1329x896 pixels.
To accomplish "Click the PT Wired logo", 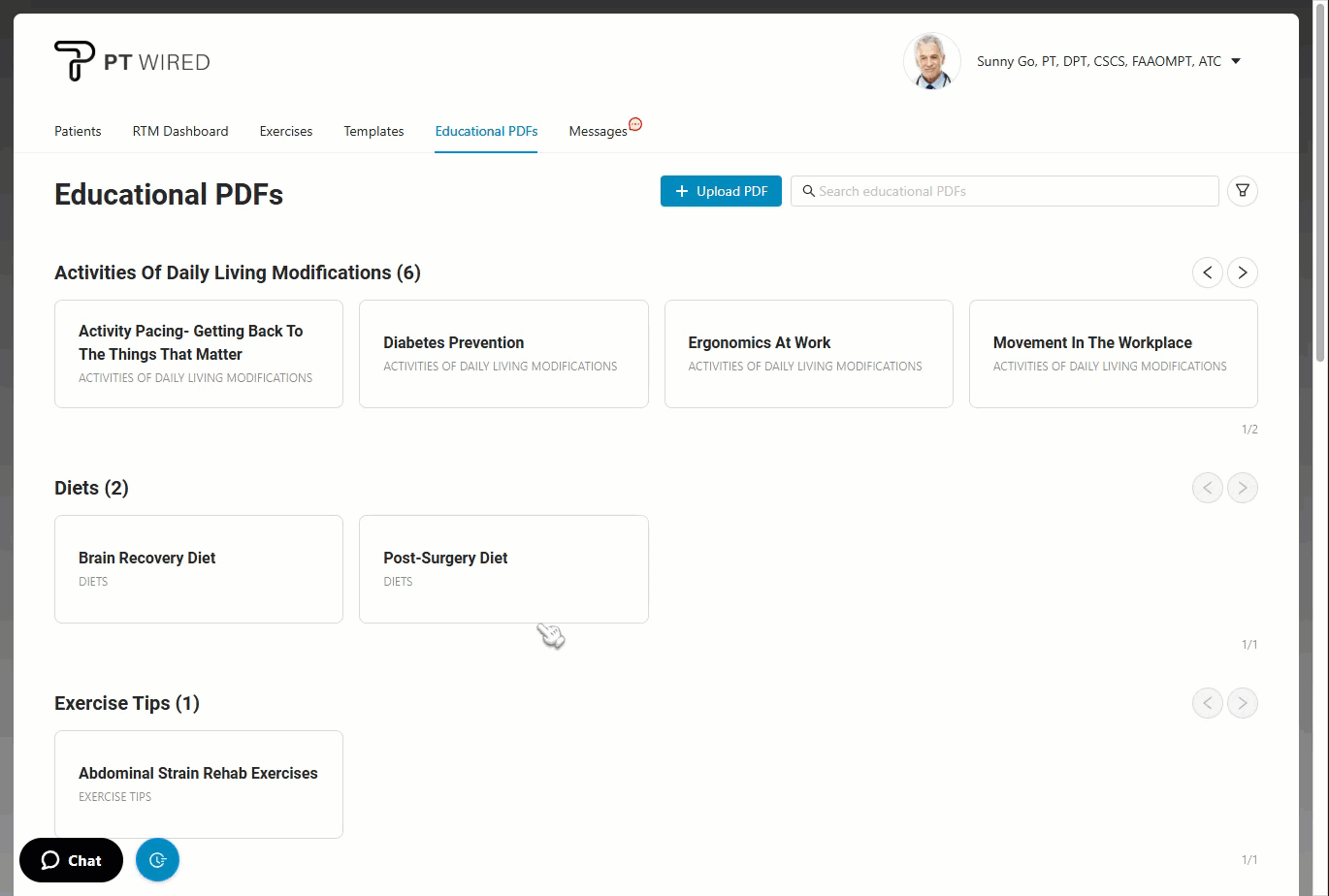I will pyautogui.click(x=132, y=61).
